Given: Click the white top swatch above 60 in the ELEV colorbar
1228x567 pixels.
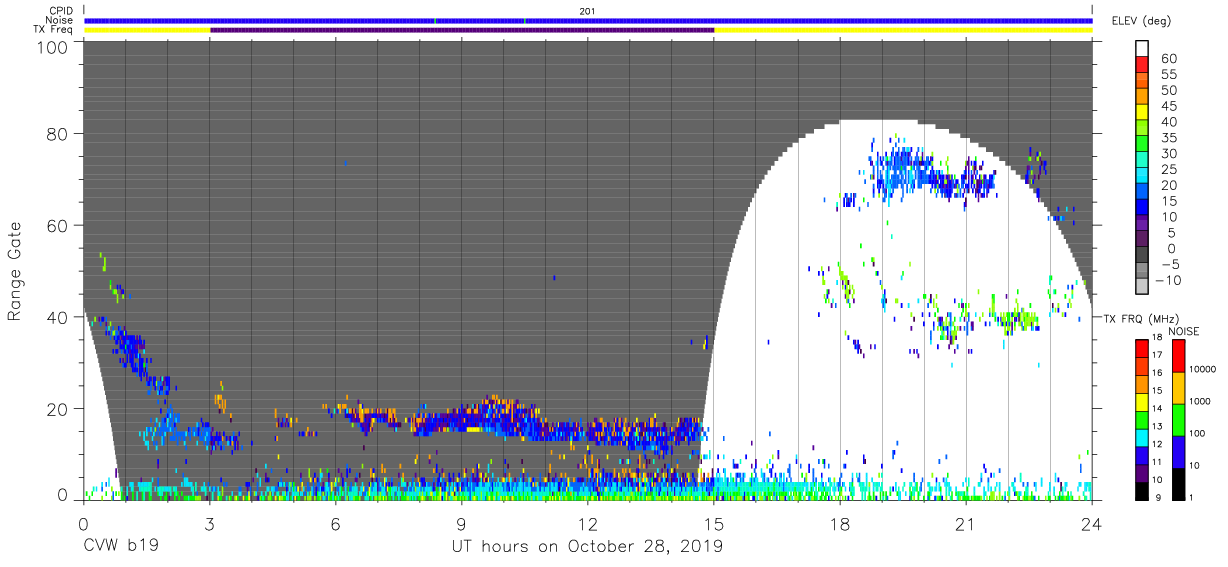Looking at the screenshot, I should click(1143, 49).
